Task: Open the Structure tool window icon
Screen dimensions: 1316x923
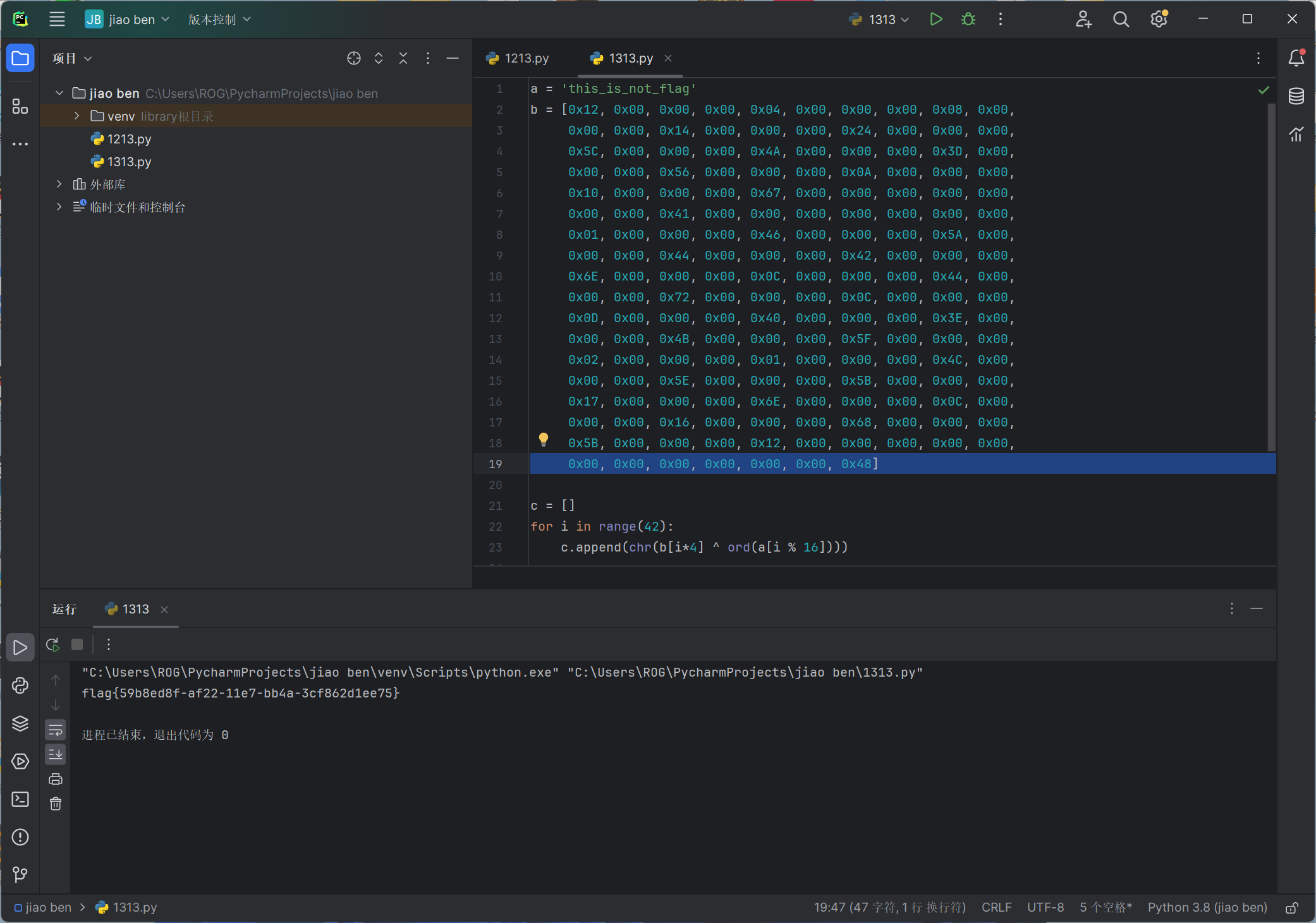Action: tap(20, 107)
